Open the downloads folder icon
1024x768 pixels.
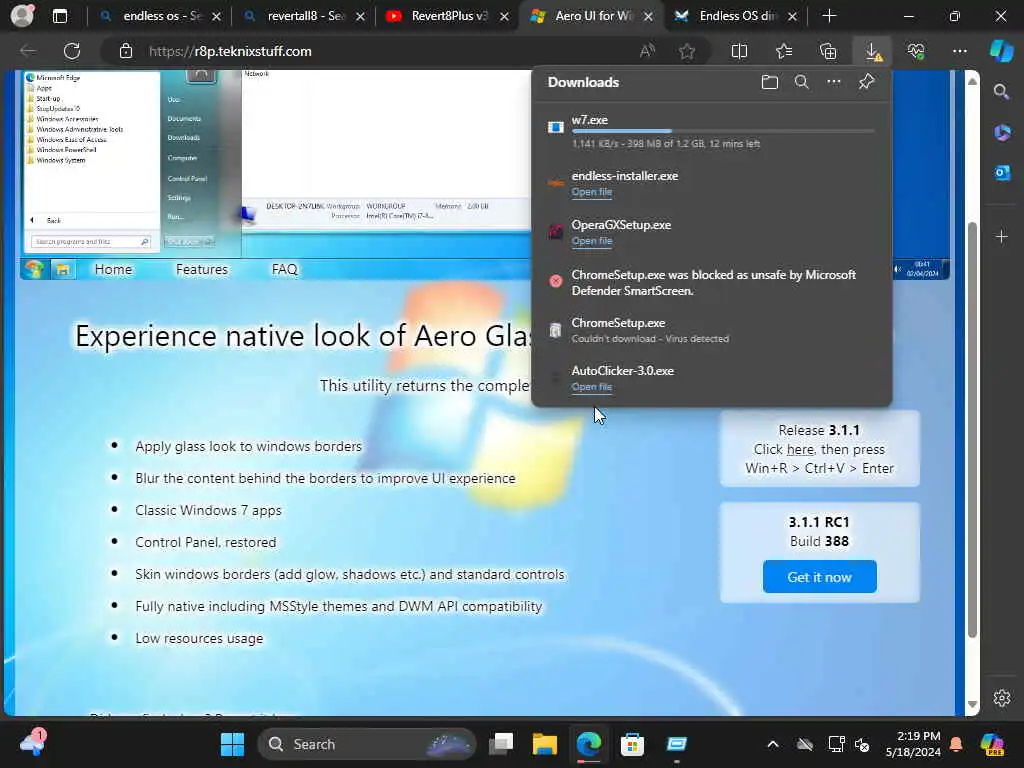(770, 82)
